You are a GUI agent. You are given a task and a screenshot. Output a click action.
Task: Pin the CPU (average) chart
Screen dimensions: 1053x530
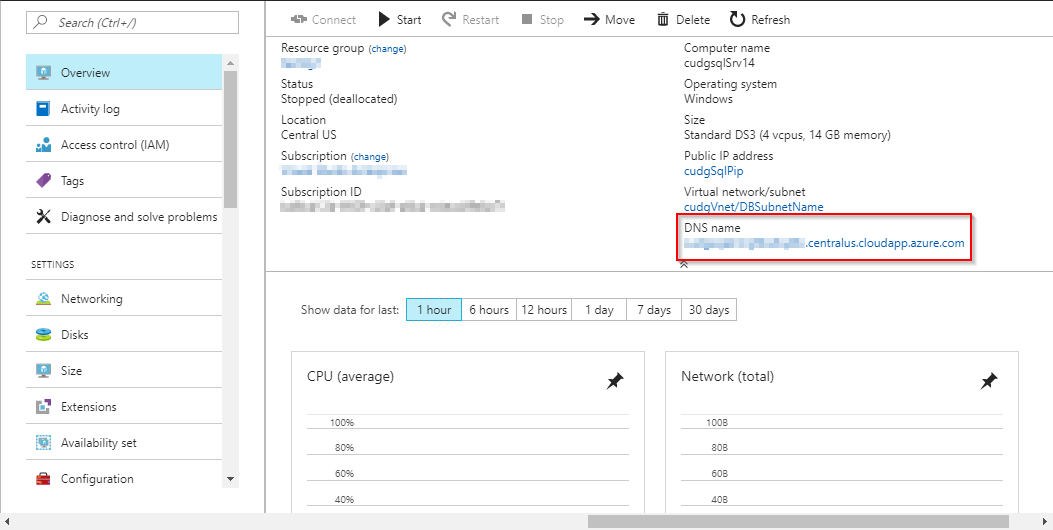click(x=614, y=382)
